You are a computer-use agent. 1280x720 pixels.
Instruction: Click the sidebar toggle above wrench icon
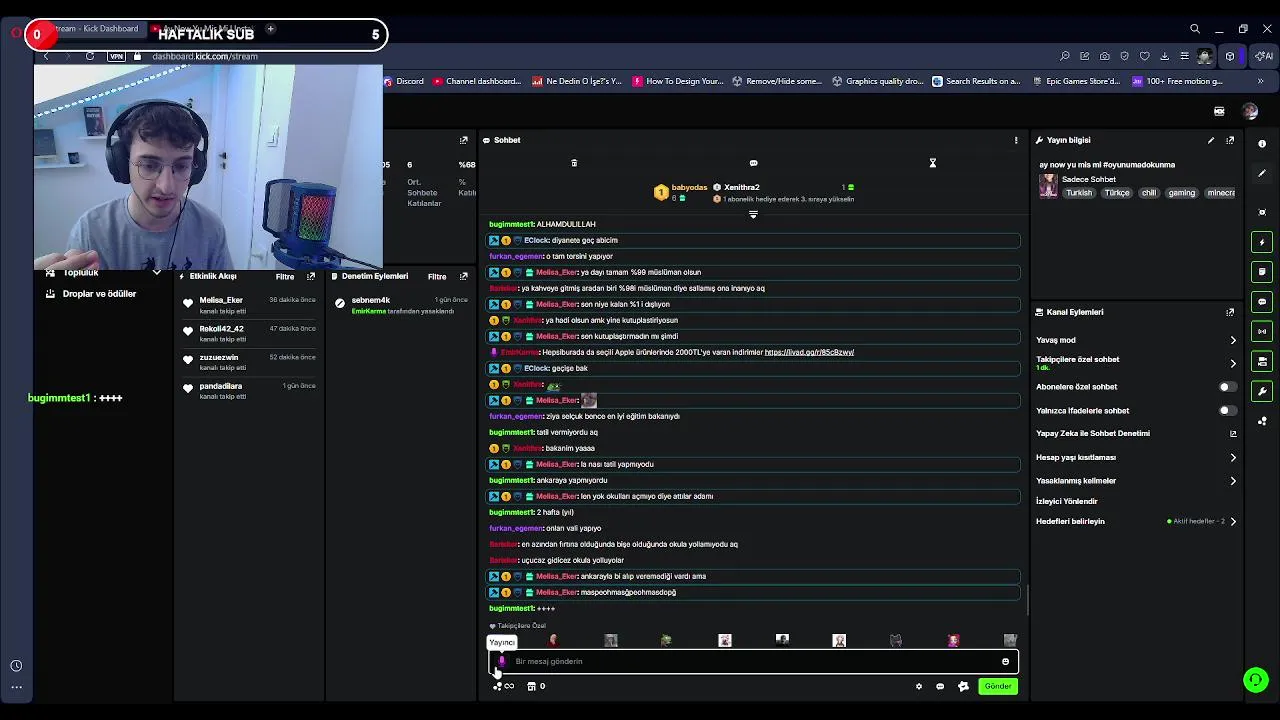tap(1262, 362)
